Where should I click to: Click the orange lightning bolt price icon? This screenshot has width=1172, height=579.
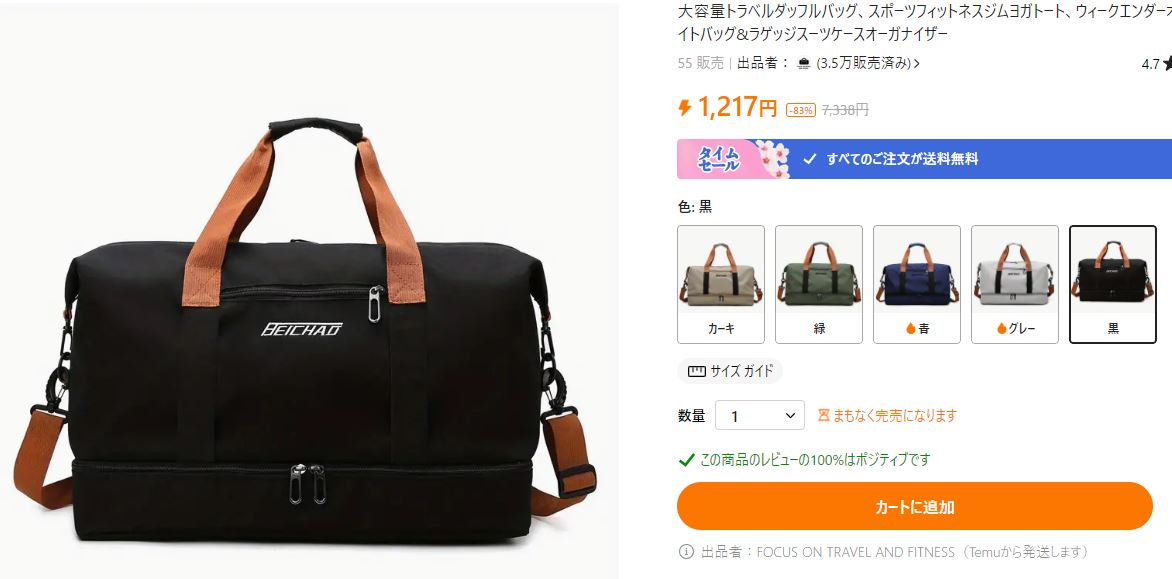tap(685, 108)
